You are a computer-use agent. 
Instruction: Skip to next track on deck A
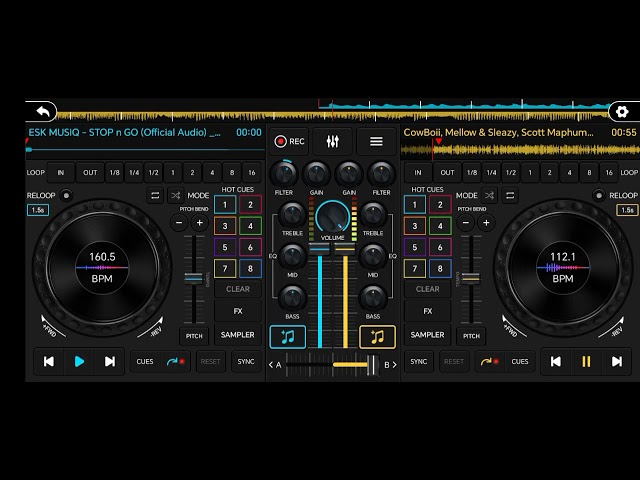pos(109,361)
